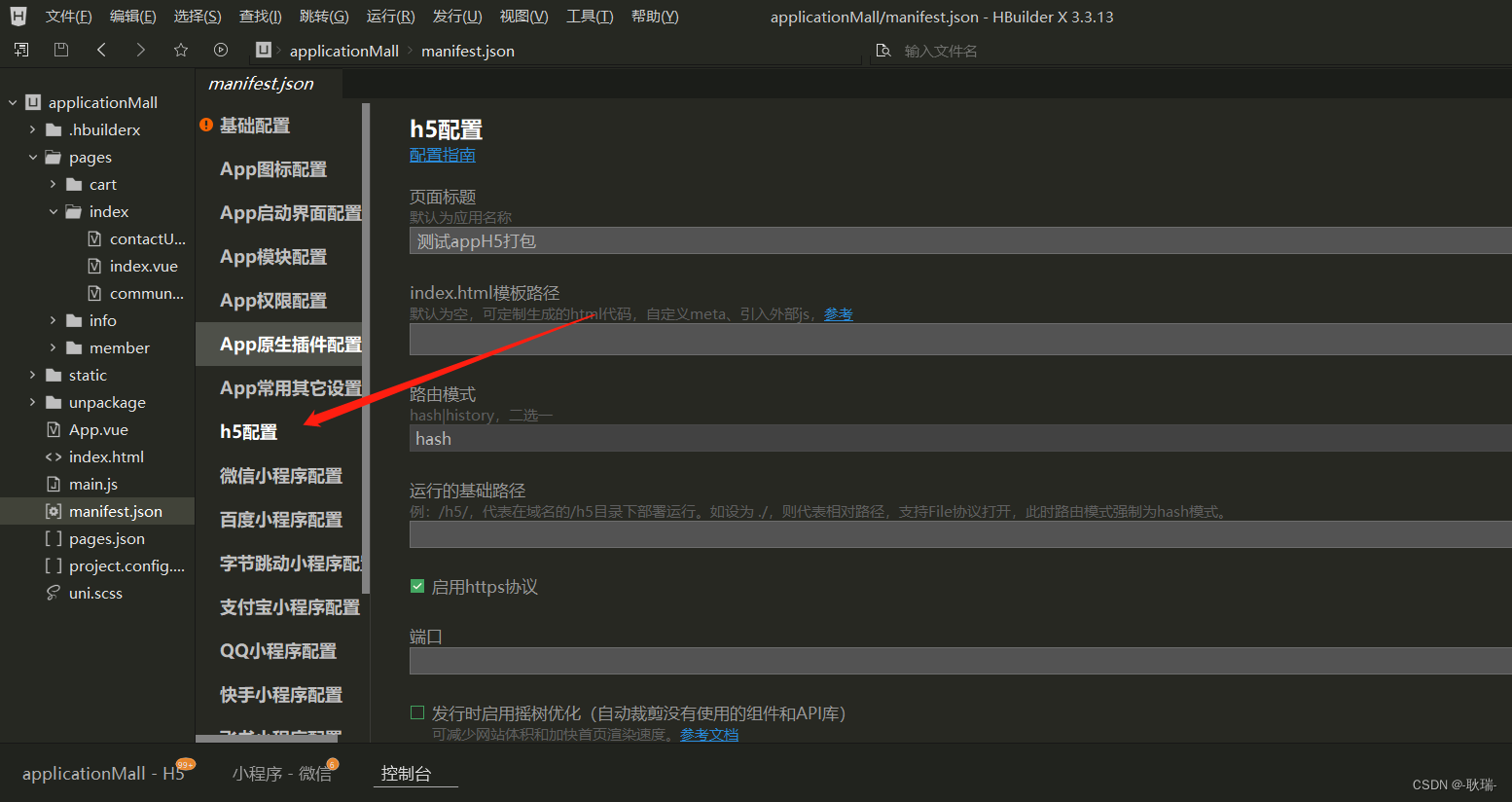
Task: Click the project icon before applicationMall breadcrumb
Action: point(263,50)
